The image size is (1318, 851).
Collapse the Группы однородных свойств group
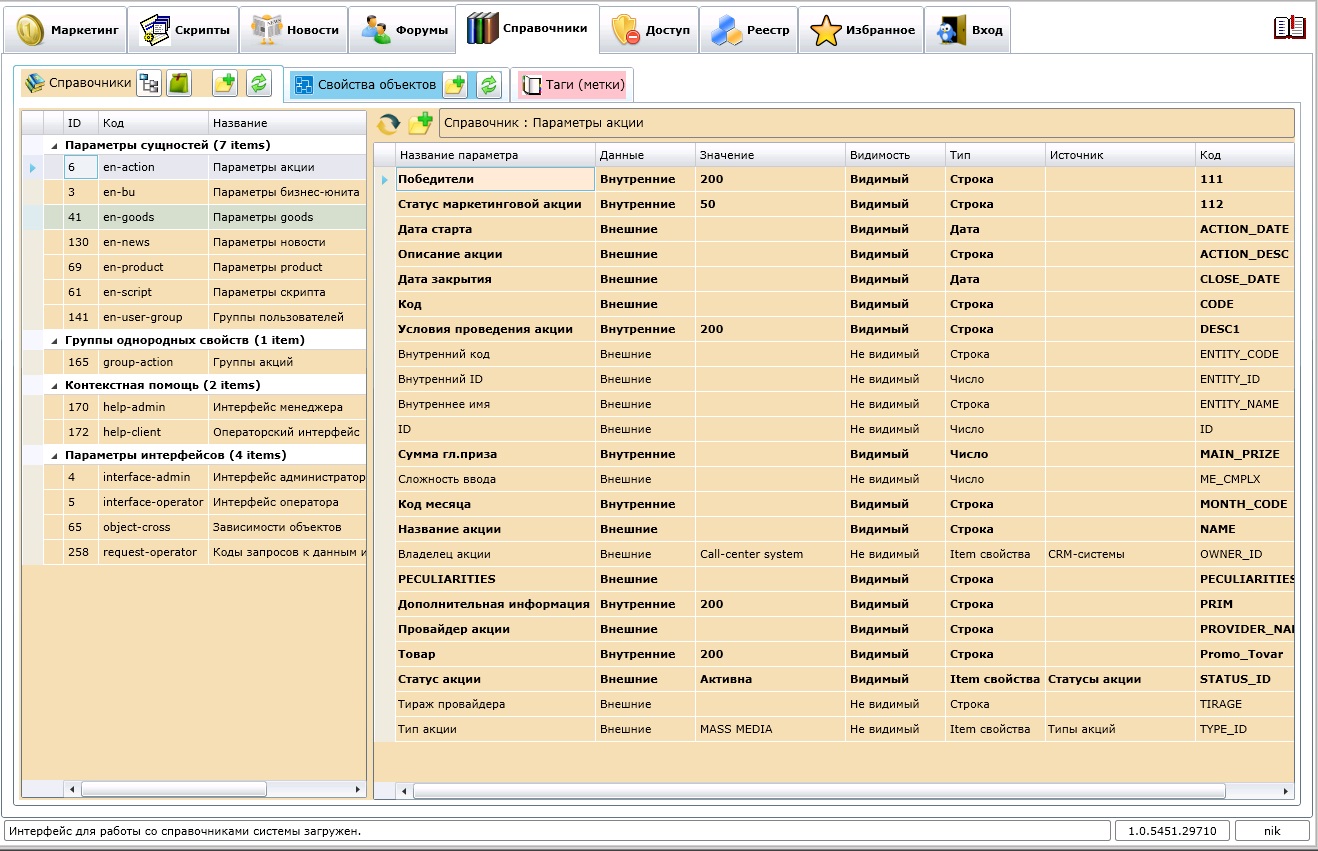54,340
